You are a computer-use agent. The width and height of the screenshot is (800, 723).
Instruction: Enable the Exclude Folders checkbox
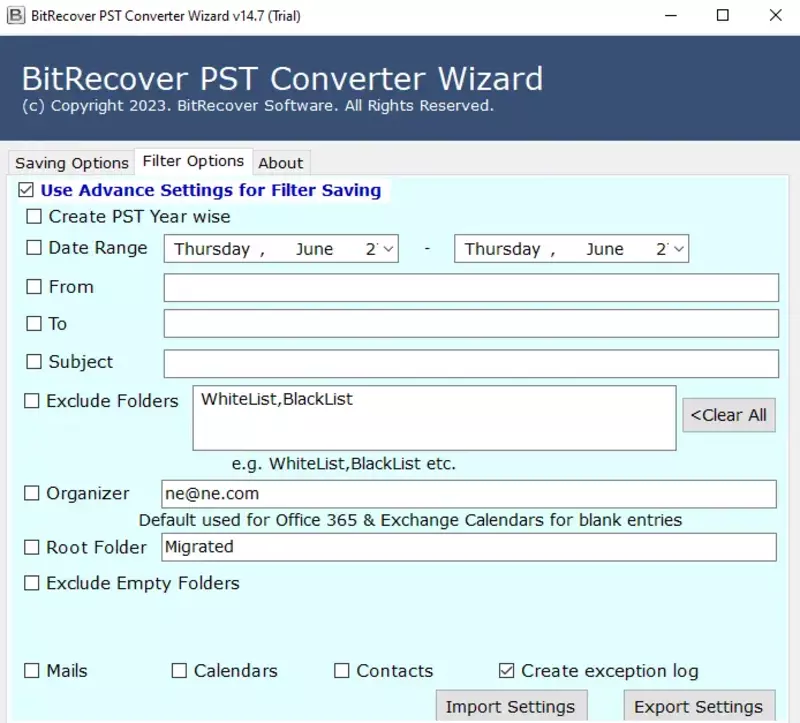[32, 401]
